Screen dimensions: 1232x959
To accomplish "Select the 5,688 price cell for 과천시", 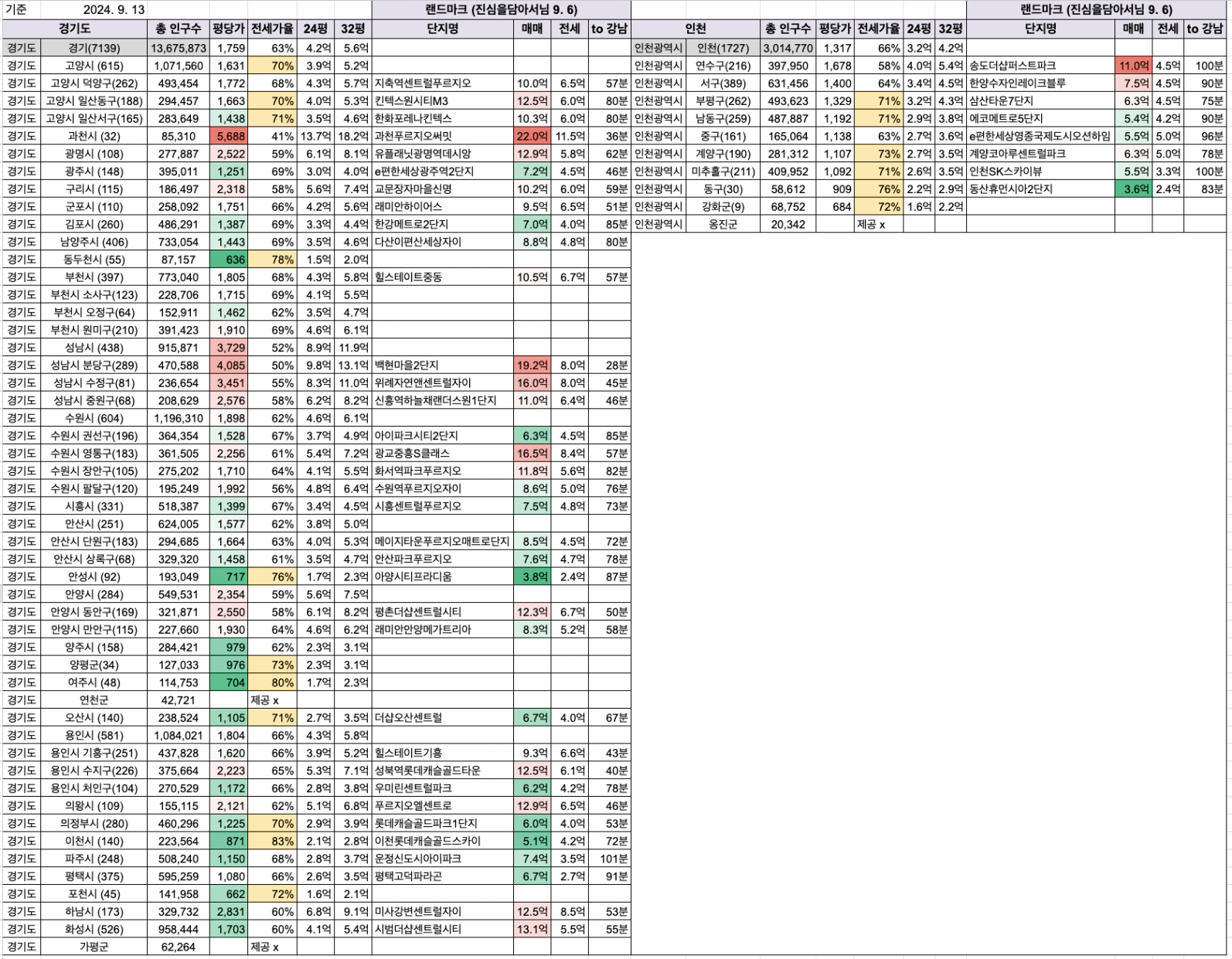I will 228,136.
